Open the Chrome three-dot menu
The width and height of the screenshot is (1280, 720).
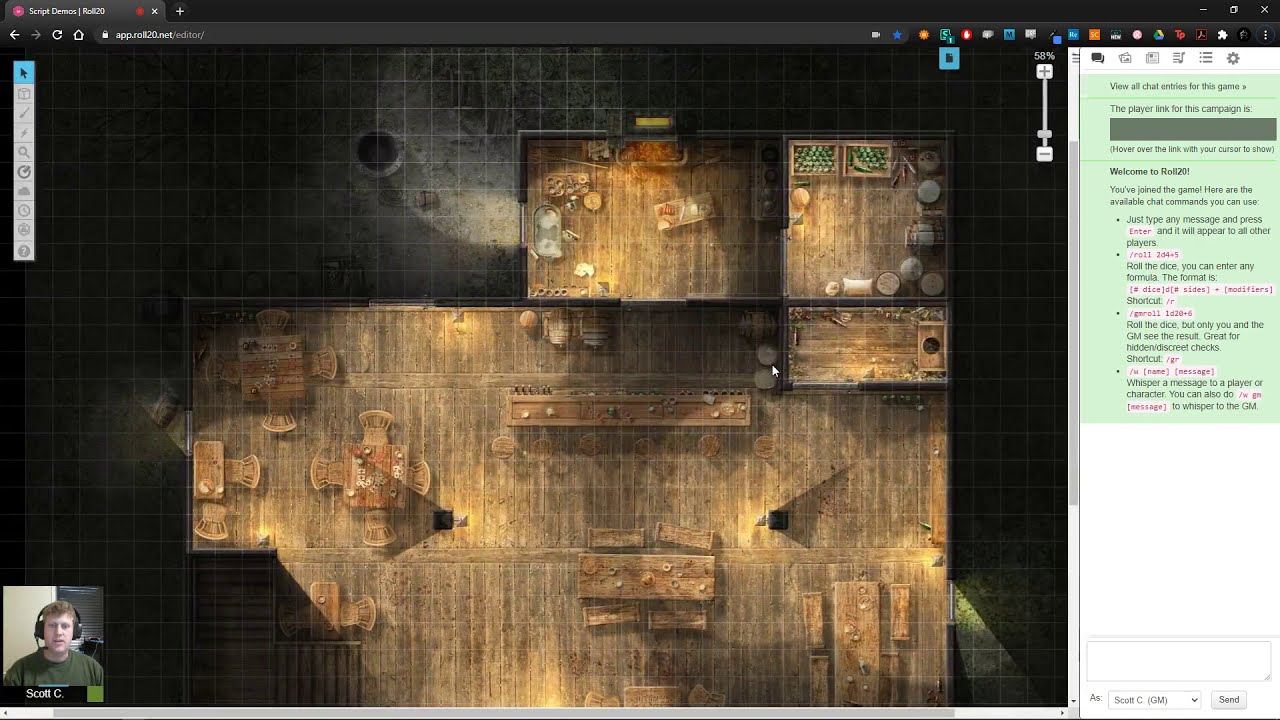pos(1266,35)
